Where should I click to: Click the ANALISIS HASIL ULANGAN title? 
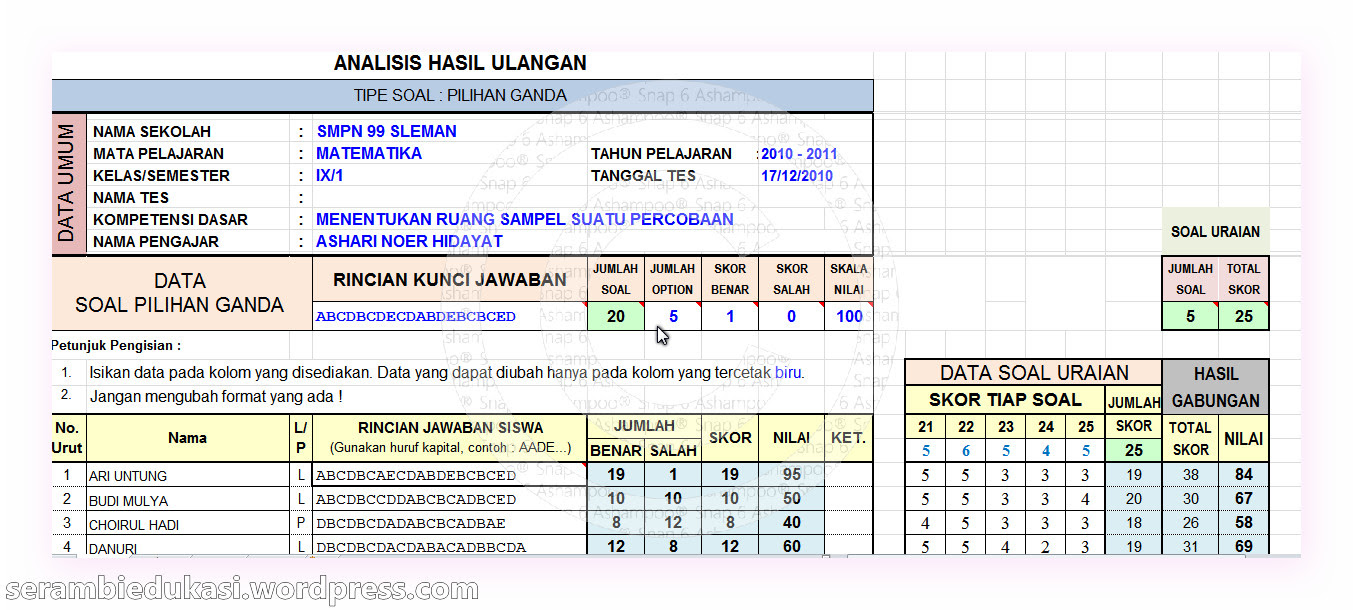(x=460, y=63)
